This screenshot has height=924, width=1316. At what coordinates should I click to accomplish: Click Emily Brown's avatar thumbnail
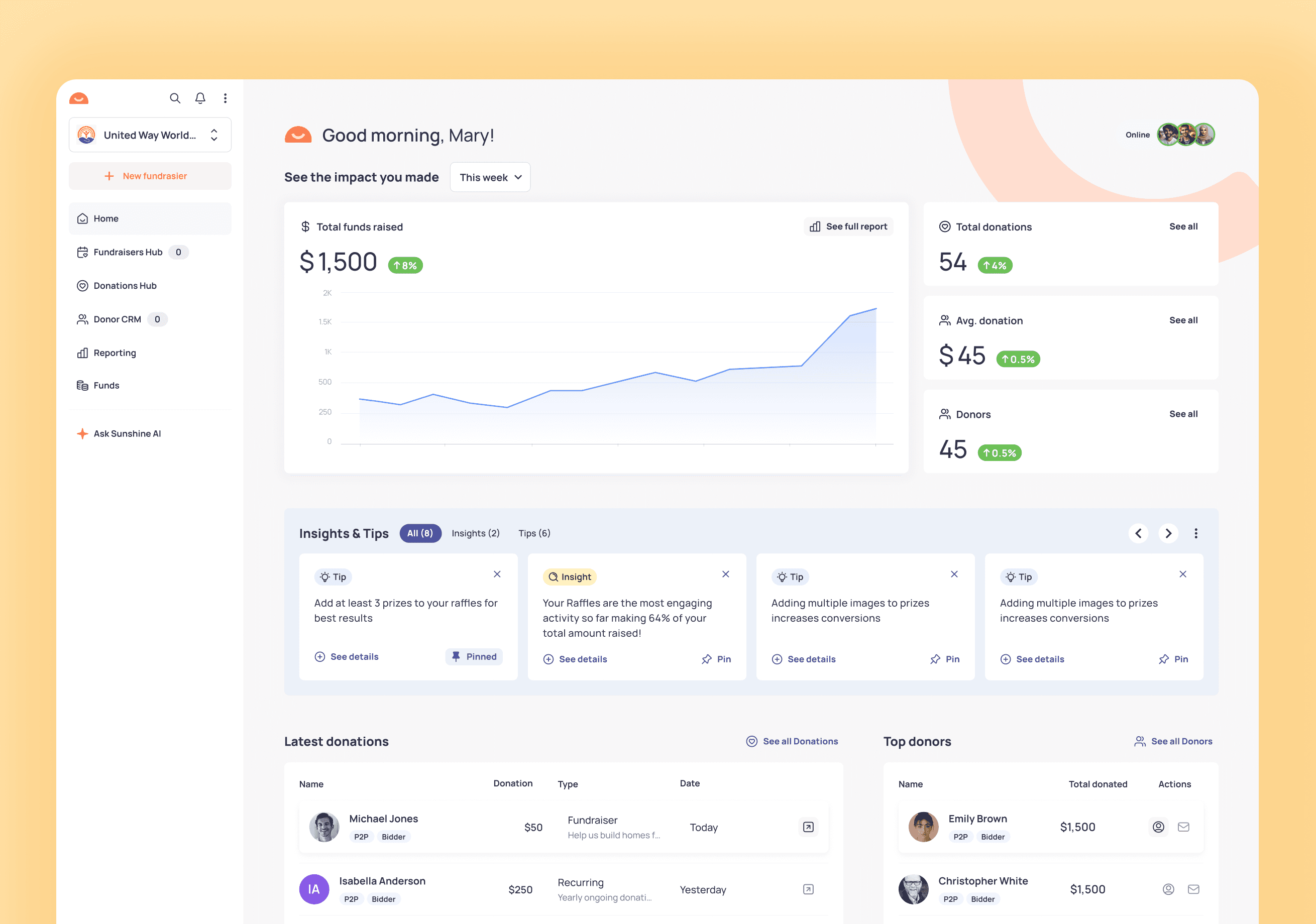point(923,827)
